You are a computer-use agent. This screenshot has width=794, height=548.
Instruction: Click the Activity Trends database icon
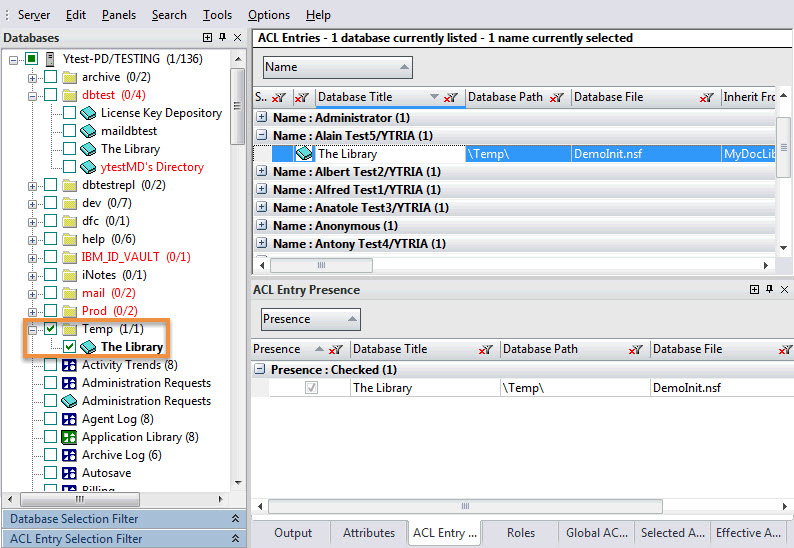tap(70, 365)
